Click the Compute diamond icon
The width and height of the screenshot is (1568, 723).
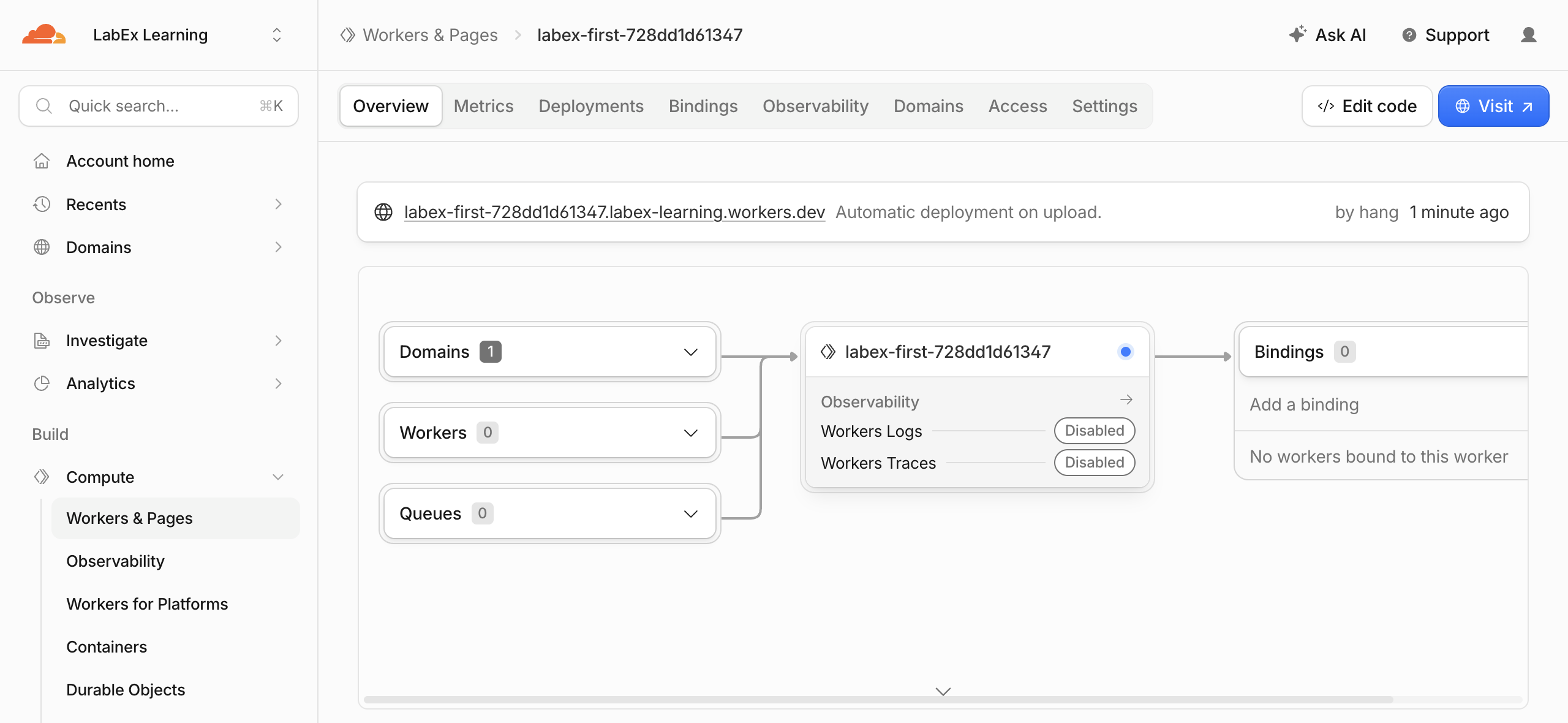pyautogui.click(x=42, y=477)
